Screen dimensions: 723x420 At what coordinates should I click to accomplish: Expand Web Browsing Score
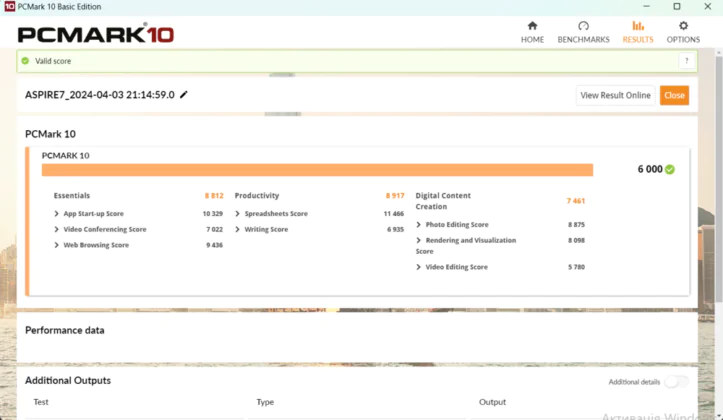point(57,245)
